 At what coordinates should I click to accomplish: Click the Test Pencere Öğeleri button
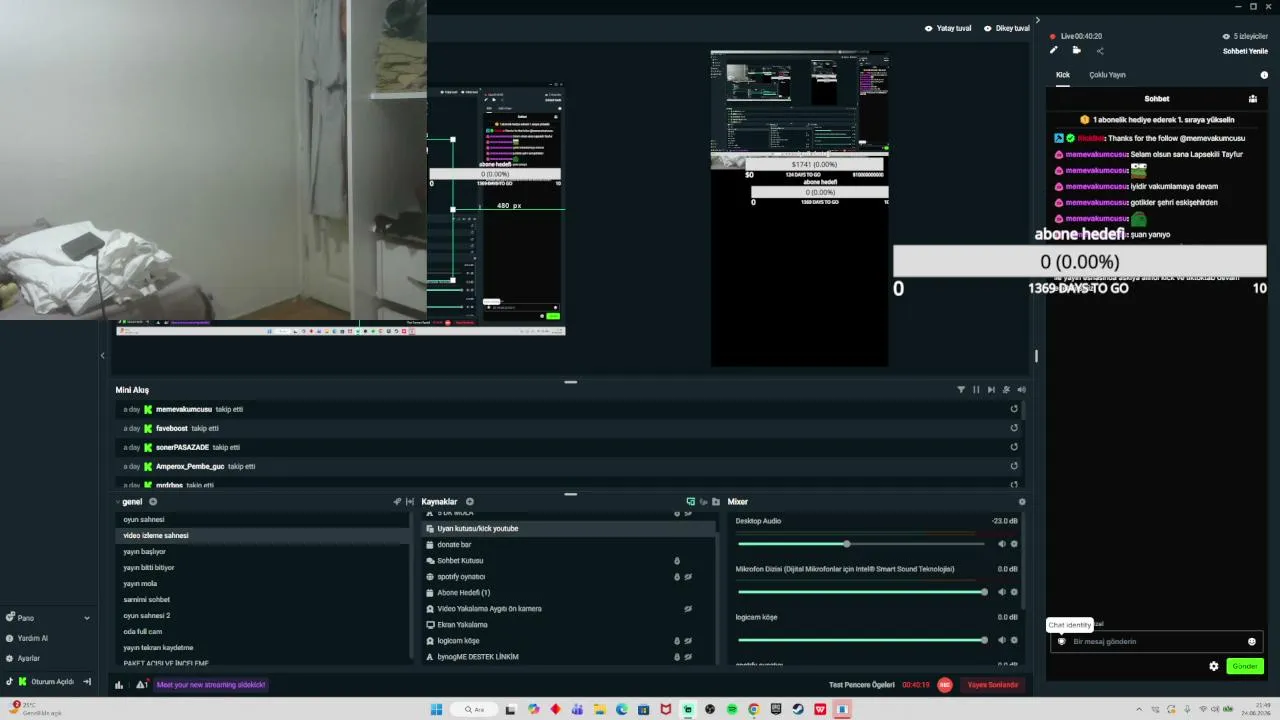(861, 685)
